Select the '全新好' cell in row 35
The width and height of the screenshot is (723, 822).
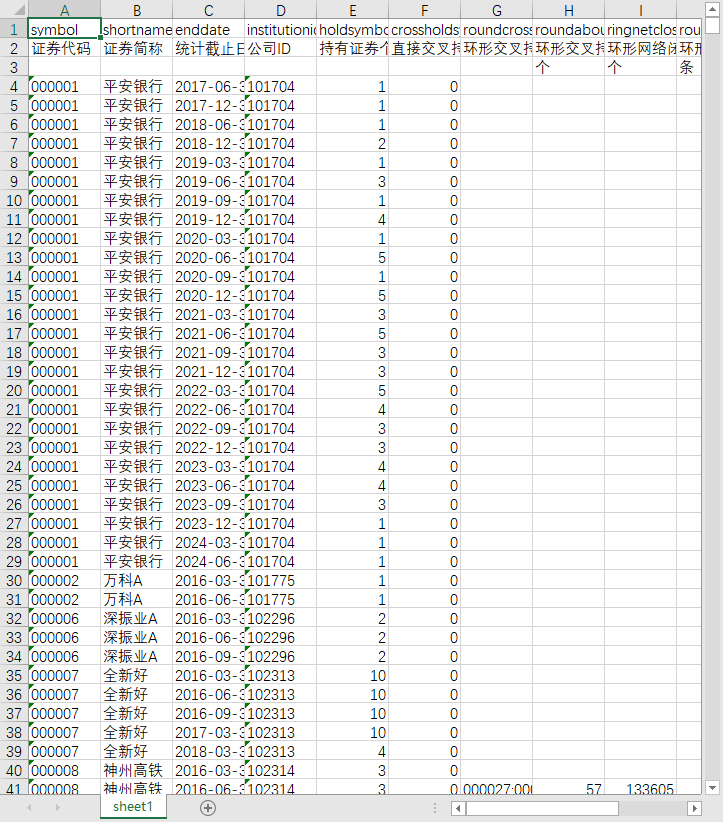pyautogui.click(x=137, y=675)
